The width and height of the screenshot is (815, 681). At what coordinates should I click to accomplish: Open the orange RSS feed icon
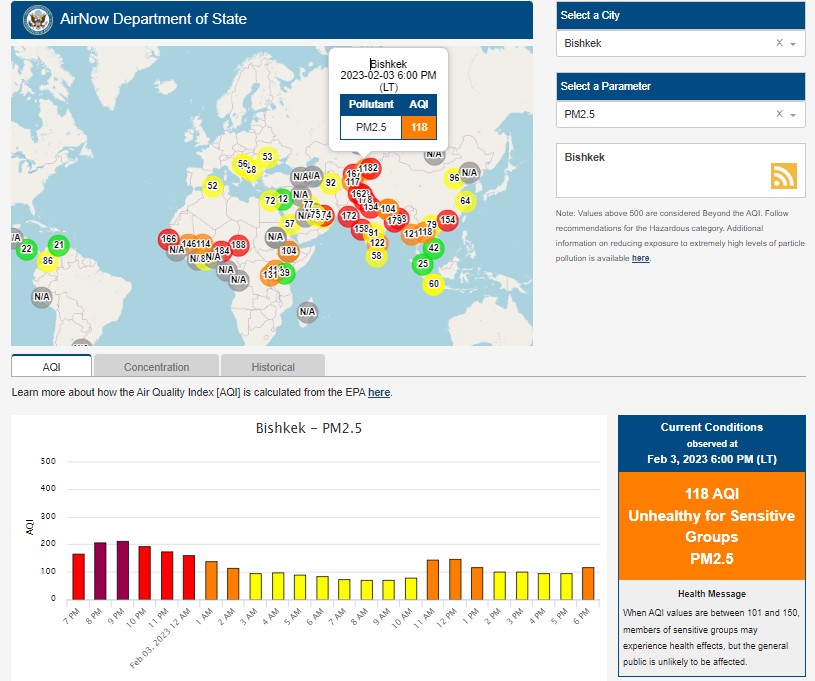tap(783, 176)
